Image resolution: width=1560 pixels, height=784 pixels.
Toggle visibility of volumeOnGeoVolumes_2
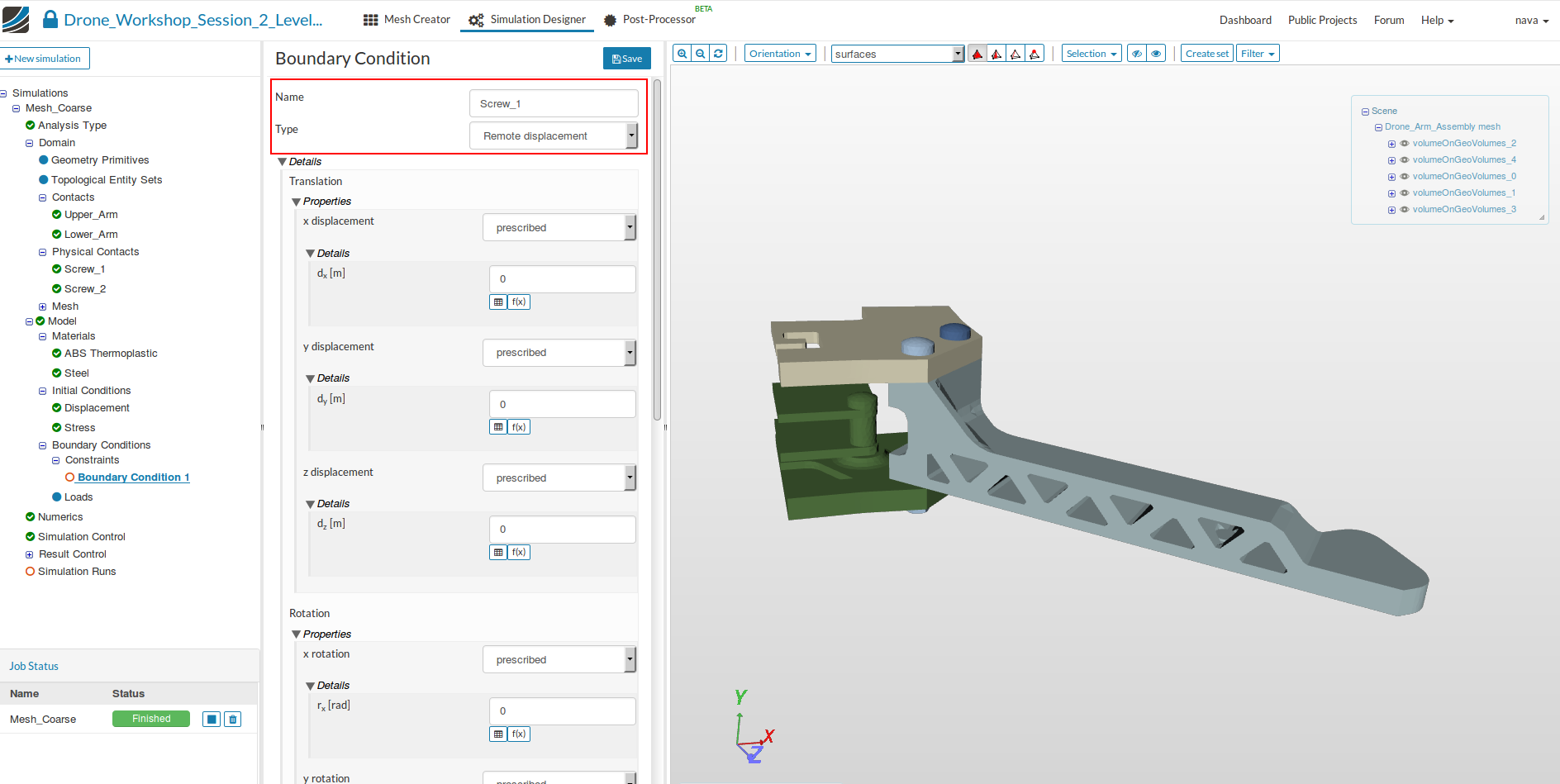[x=1405, y=144]
